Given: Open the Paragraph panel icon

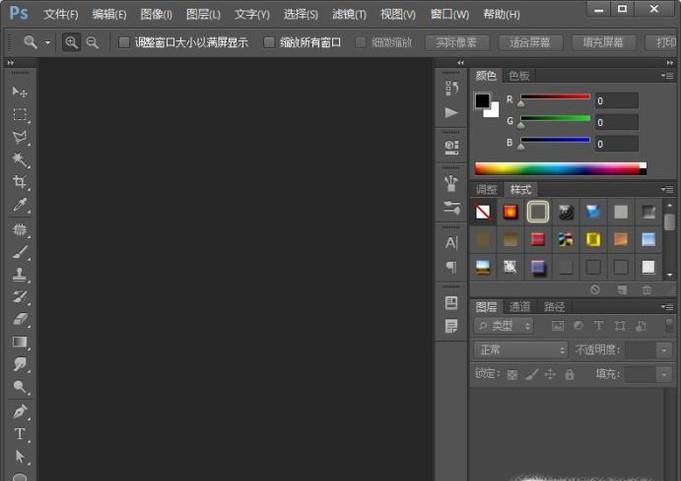Looking at the screenshot, I should pyautogui.click(x=451, y=267).
